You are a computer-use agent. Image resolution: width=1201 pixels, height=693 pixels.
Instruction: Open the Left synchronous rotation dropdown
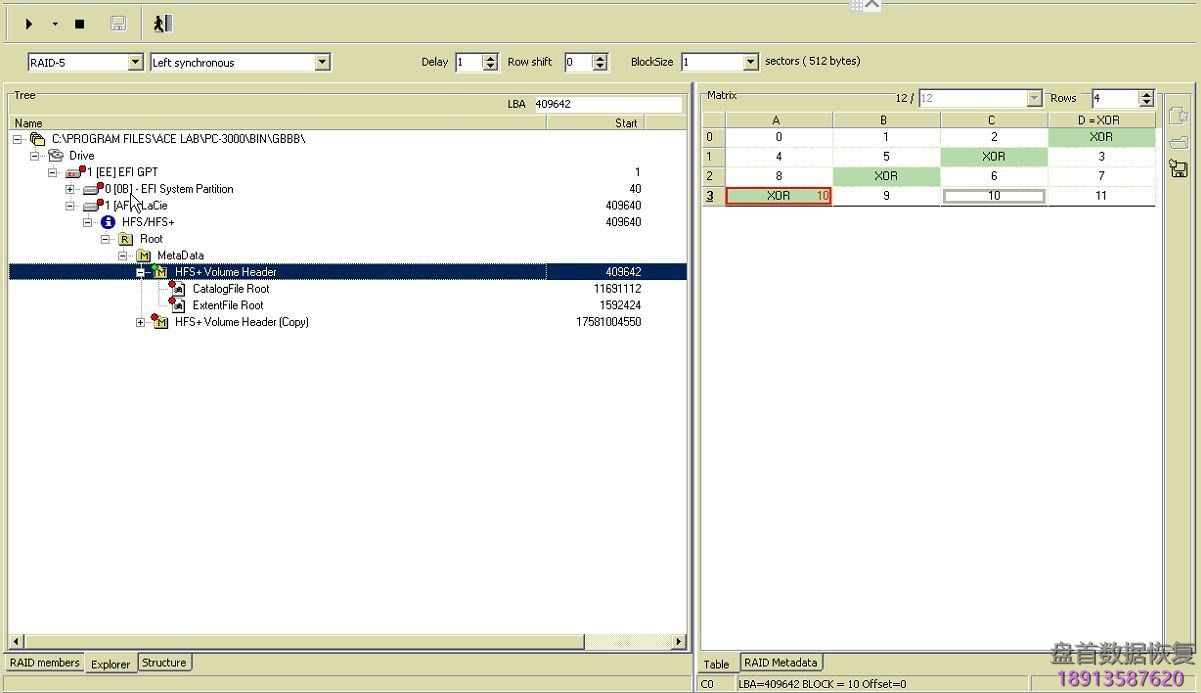(x=323, y=61)
